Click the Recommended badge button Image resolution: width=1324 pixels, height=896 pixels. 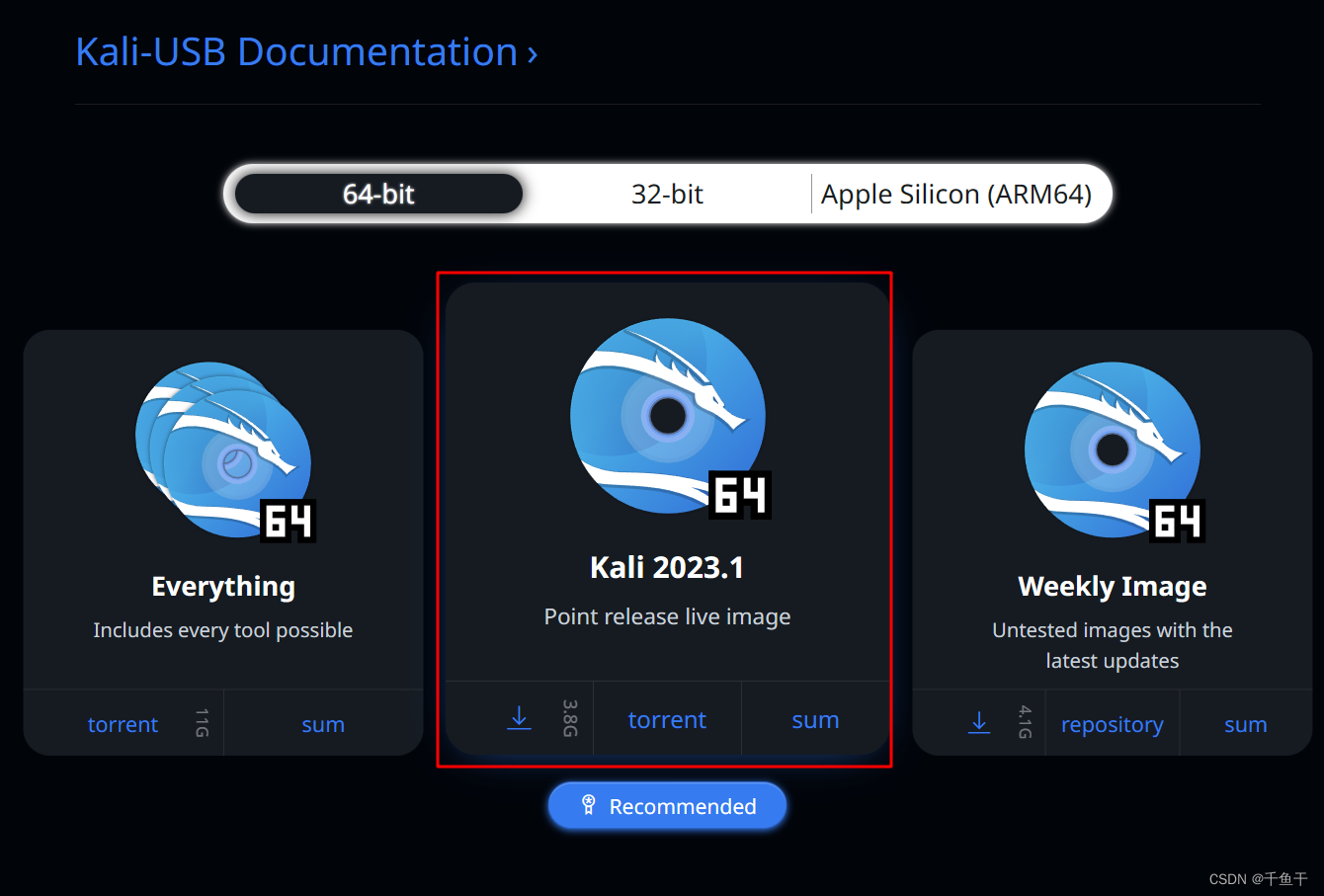(x=667, y=806)
